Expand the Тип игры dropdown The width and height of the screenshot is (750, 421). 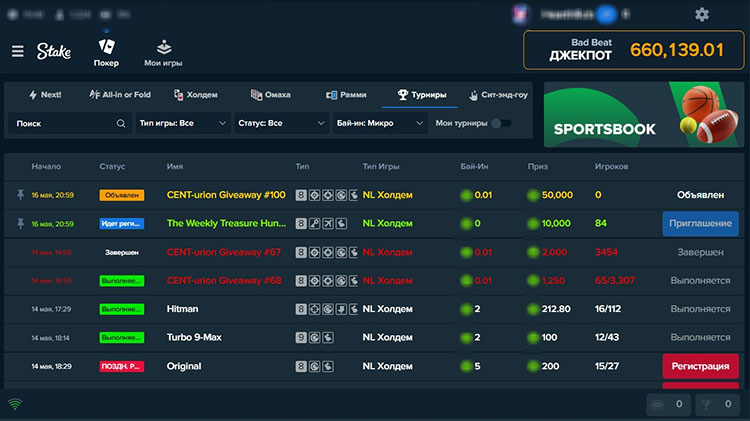pos(182,123)
